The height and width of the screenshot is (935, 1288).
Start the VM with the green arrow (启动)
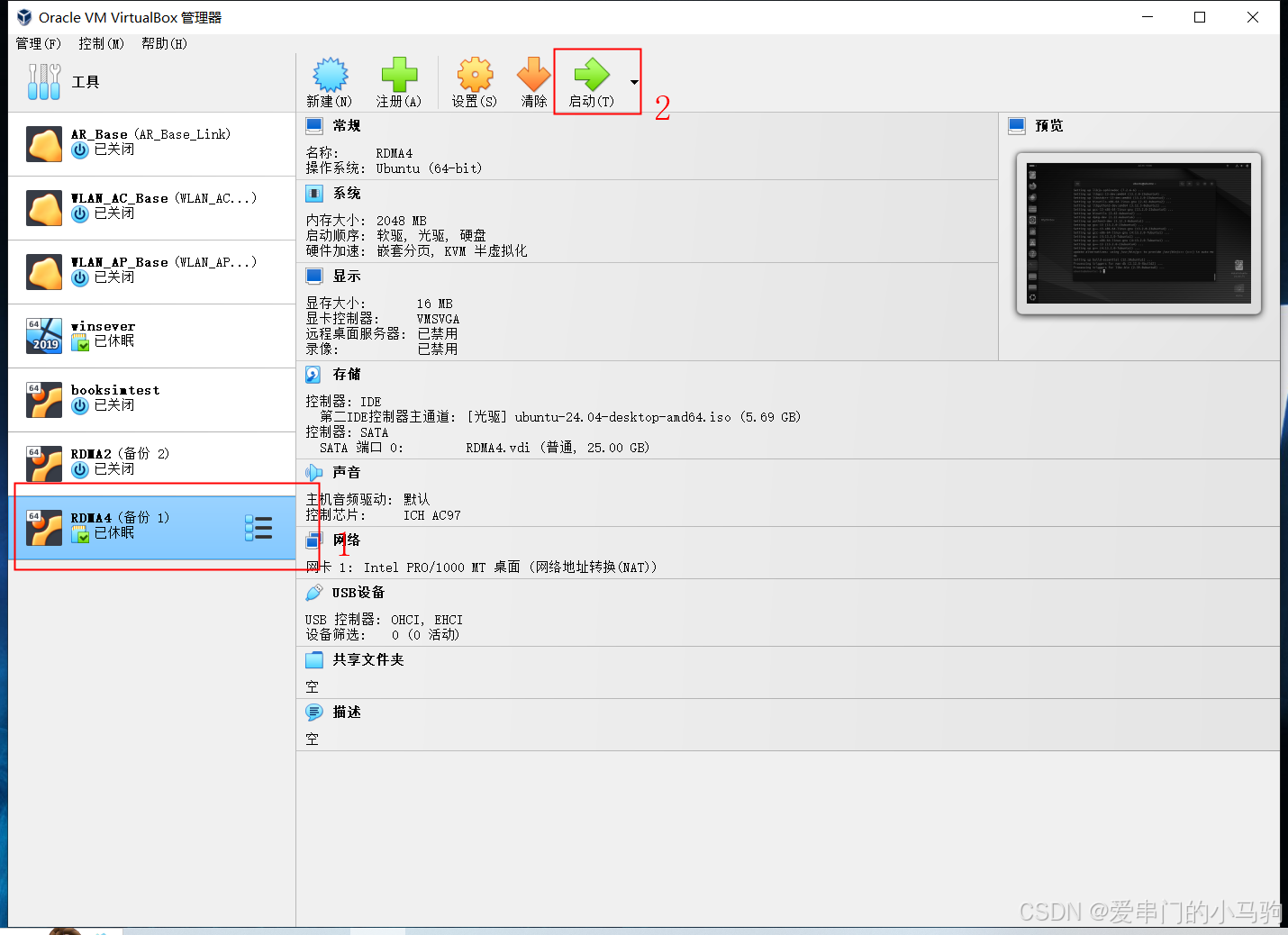coord(592,75)
